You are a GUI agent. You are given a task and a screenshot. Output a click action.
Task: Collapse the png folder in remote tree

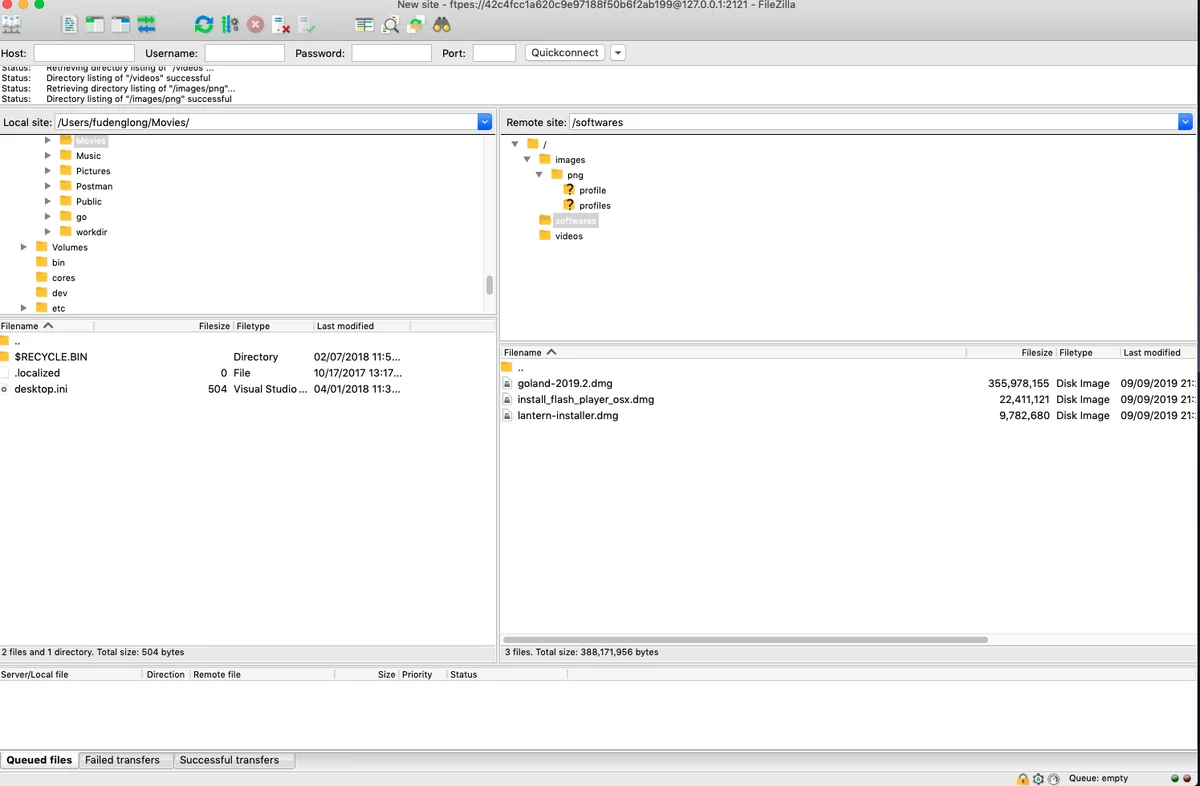[x=539, y=175]
